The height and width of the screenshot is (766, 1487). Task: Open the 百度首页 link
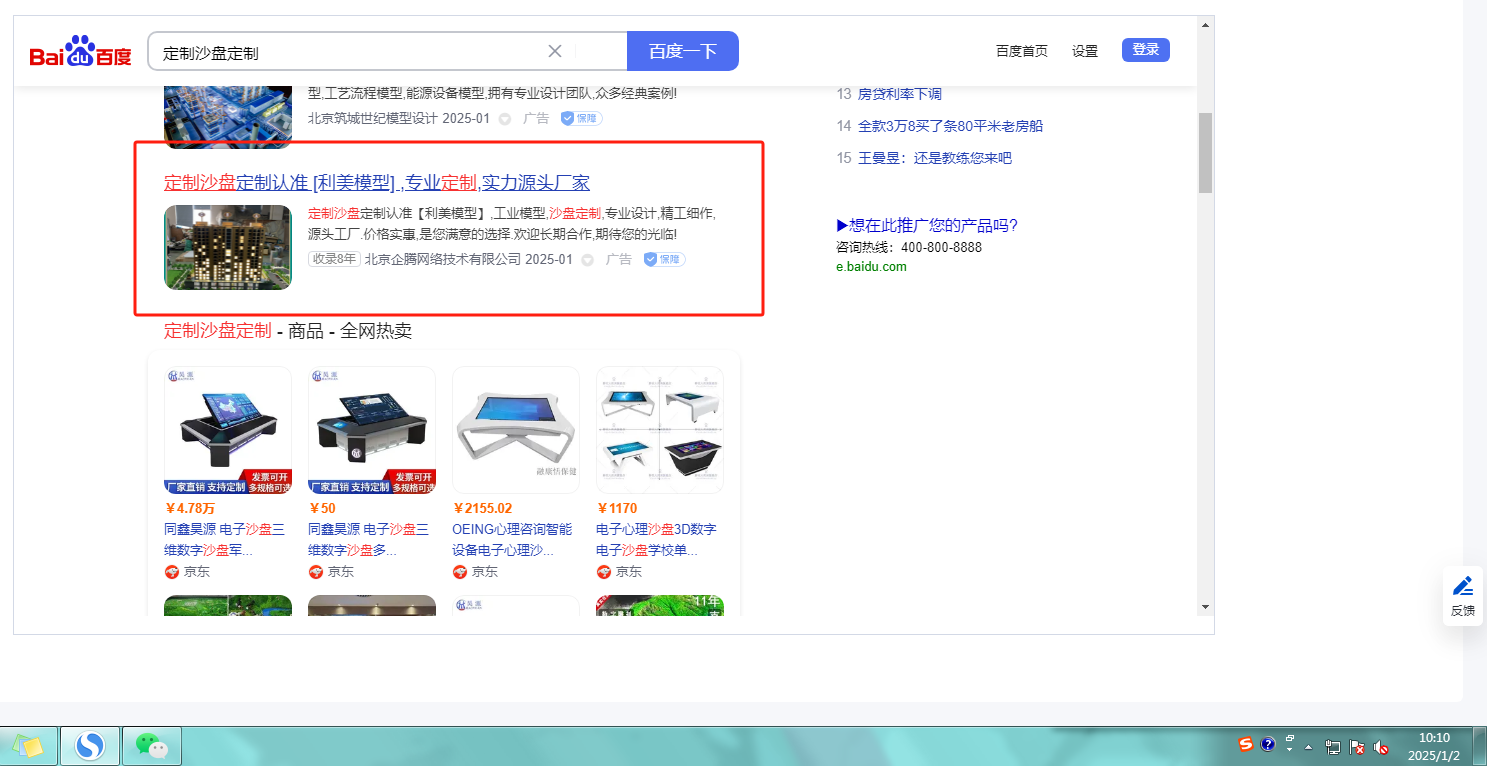pyautogui.click(x=1022, y=51)
